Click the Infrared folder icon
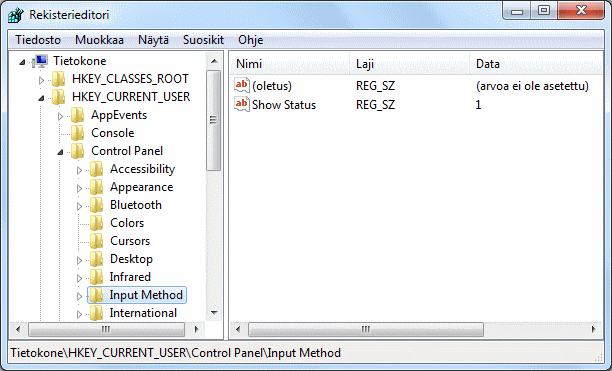Screen dimensions: 612x371 click(96, 277)
